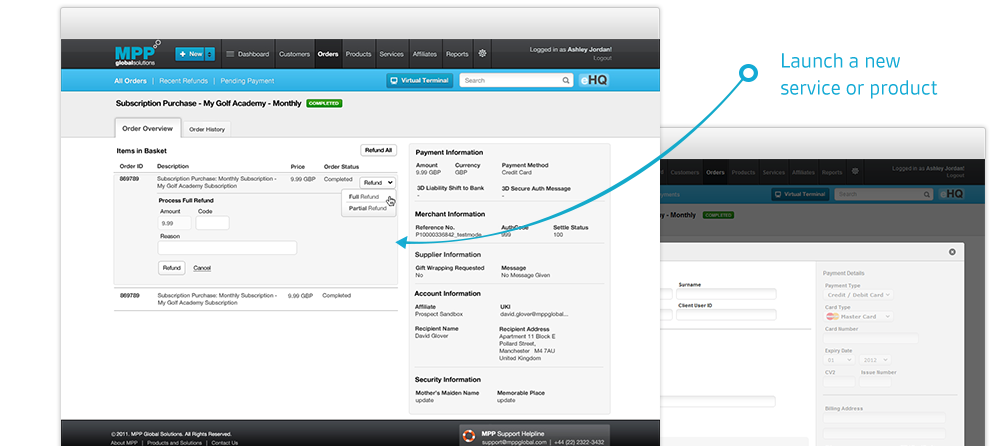Cancel the full refund process
This screenshot has height=446, width=1002.
[x=202, y=268]
